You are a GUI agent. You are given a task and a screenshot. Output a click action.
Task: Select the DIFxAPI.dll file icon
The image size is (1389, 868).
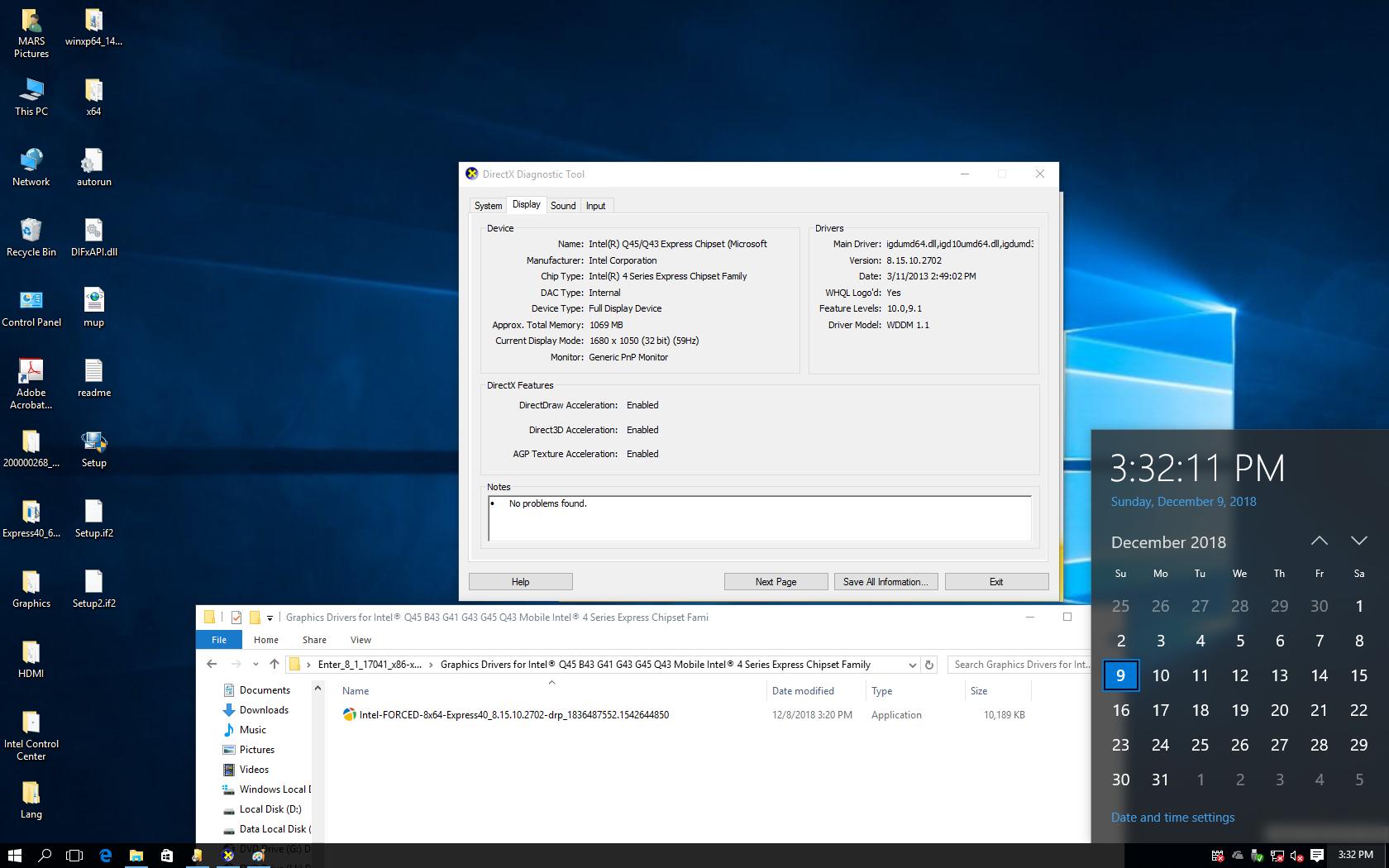pyautogui.click(x=93, y=238)
